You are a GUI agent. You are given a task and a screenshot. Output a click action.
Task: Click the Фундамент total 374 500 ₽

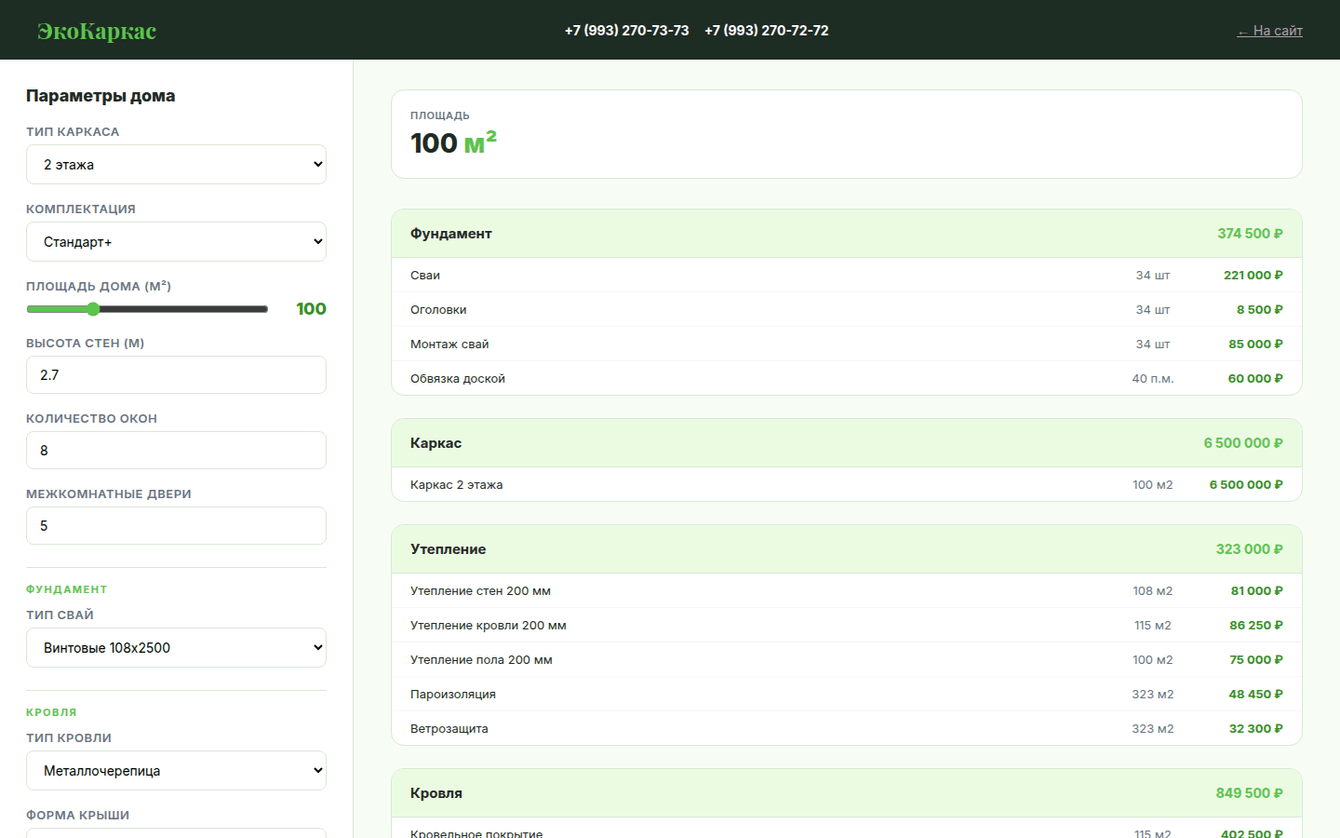[1250, 234]
